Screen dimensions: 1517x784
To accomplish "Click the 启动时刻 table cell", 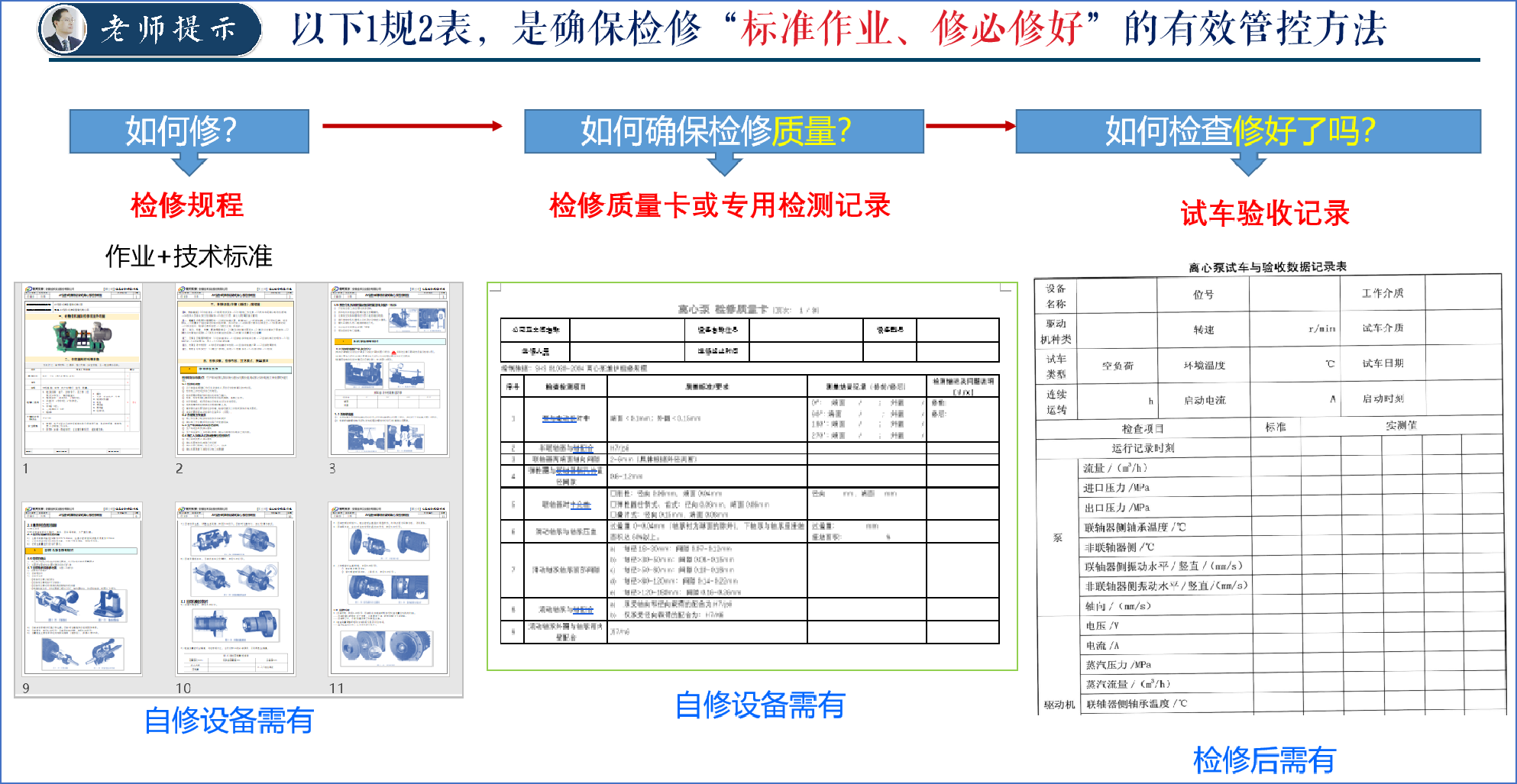I will click(x=1383, y=398).
